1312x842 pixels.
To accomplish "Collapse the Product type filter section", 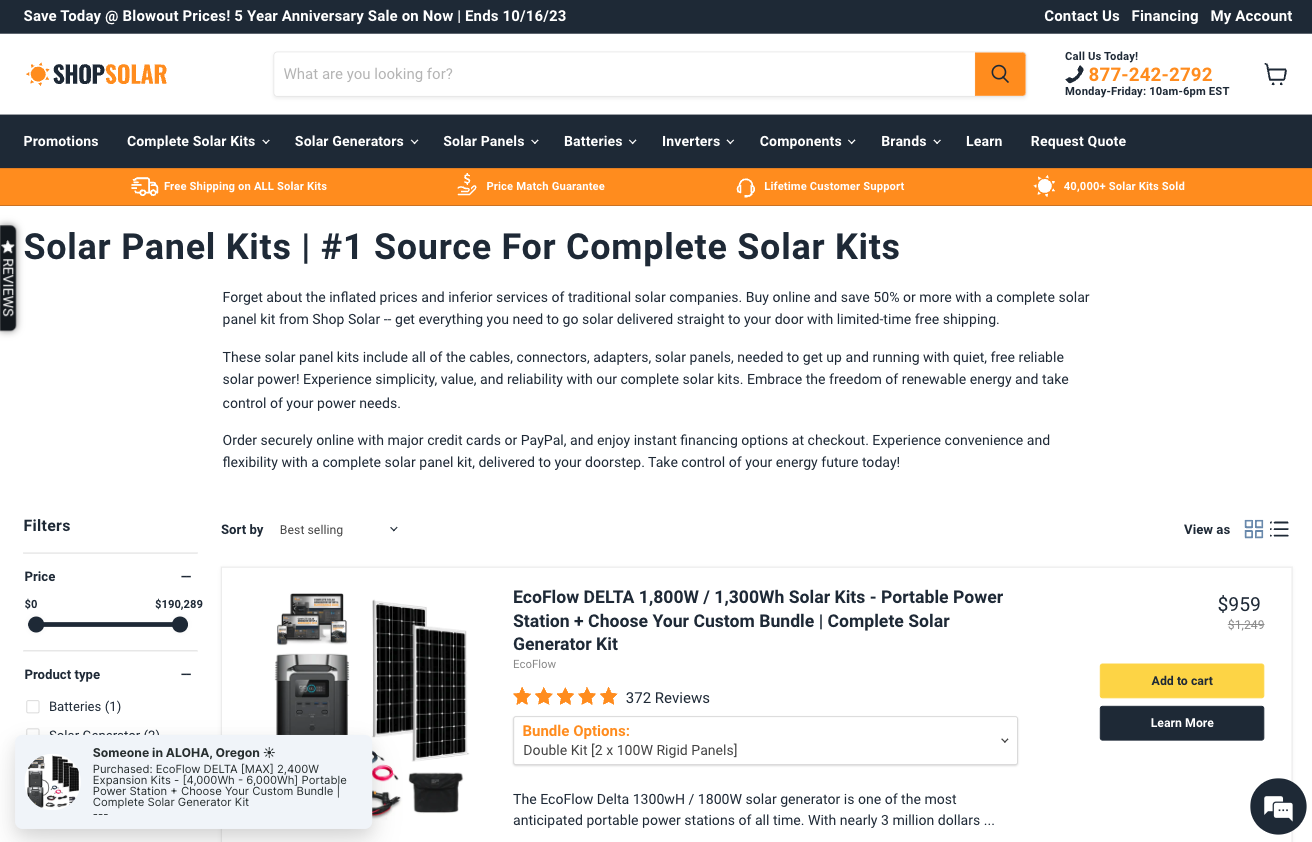I will point(186,674).
